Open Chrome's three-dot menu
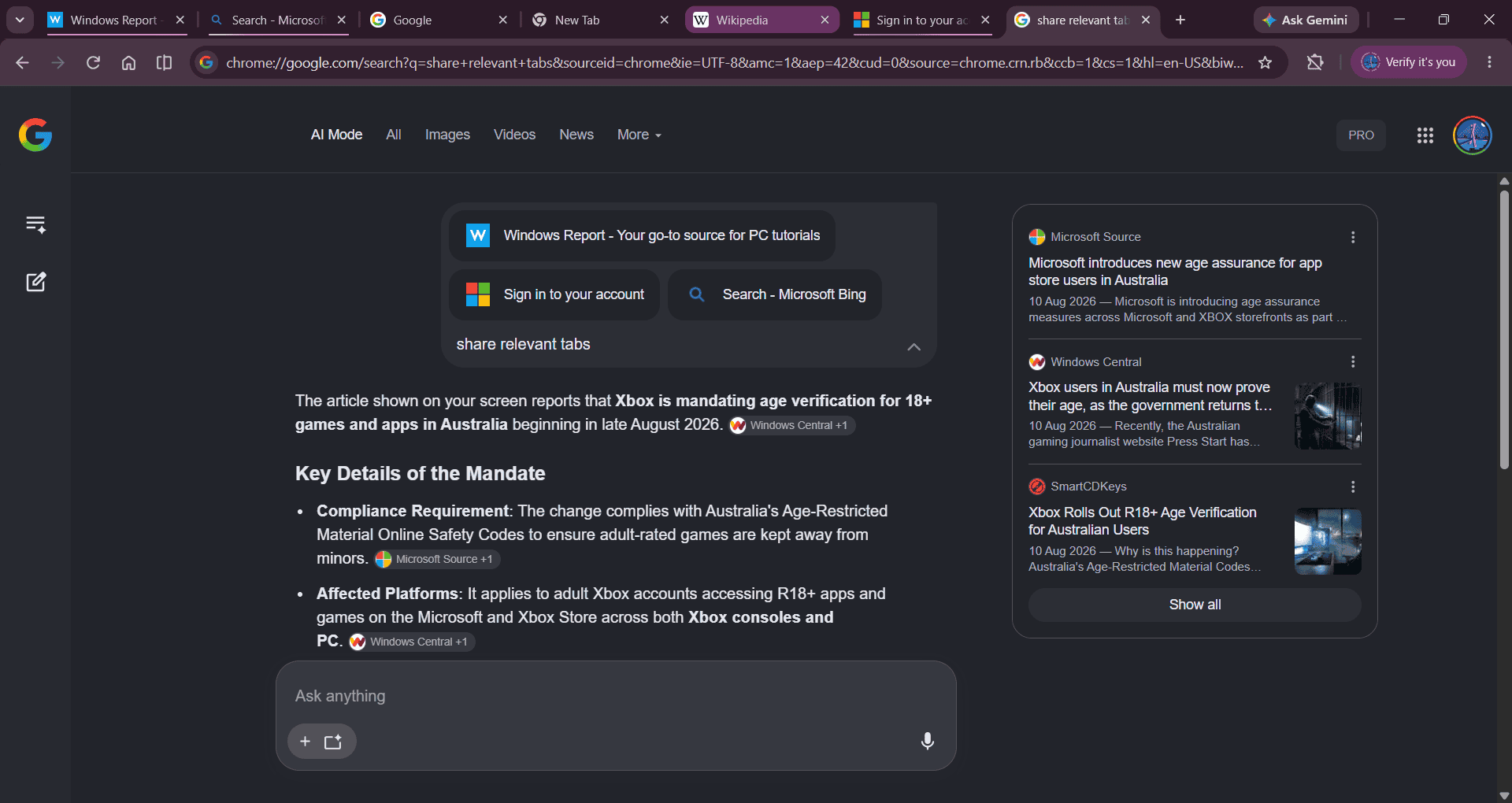The height and width of the screenshot is (803, 1512). point(1489,62)
